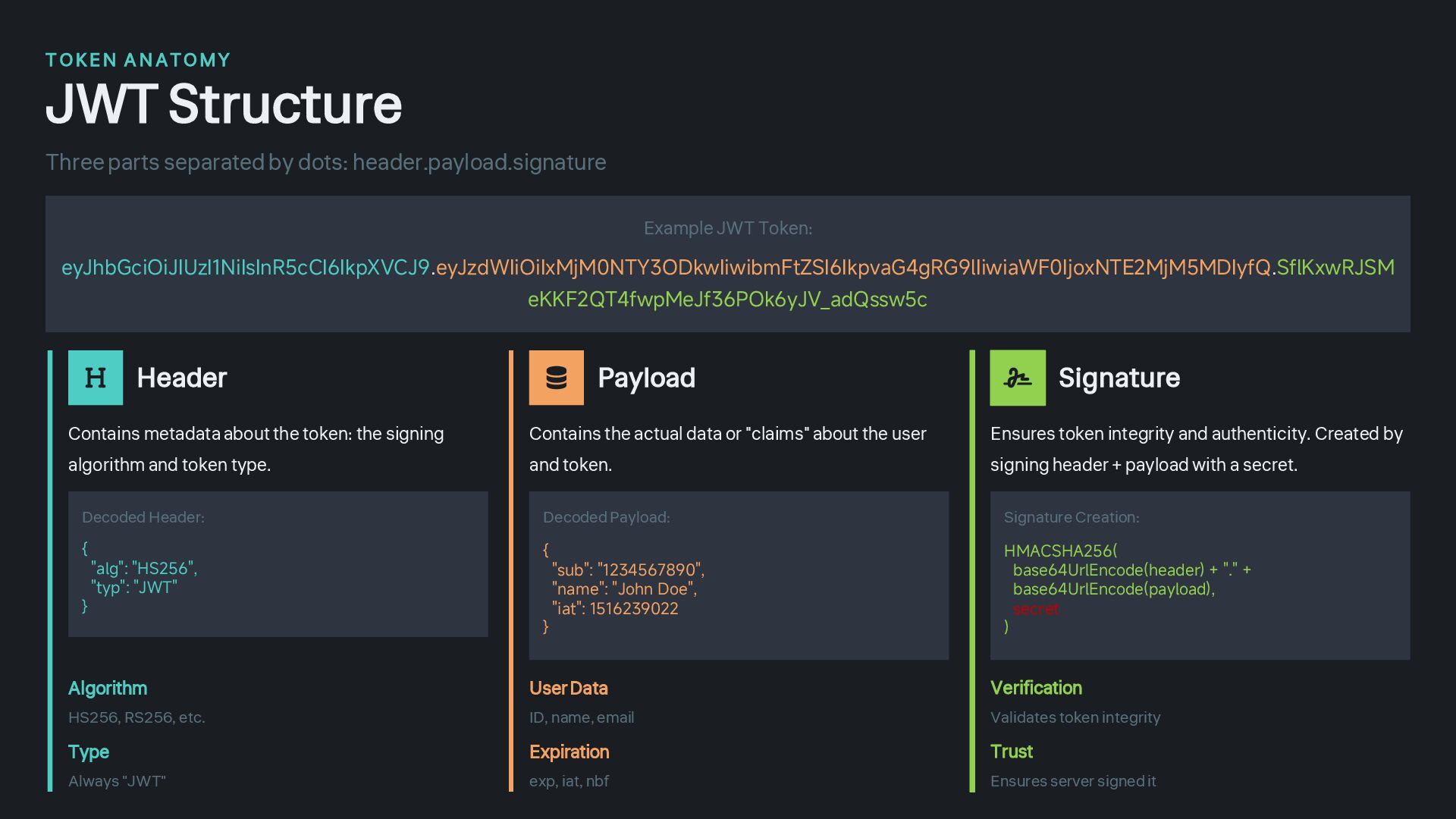Click the Type label under Header
1456x819 pixels.
click(x=89, y=752)
